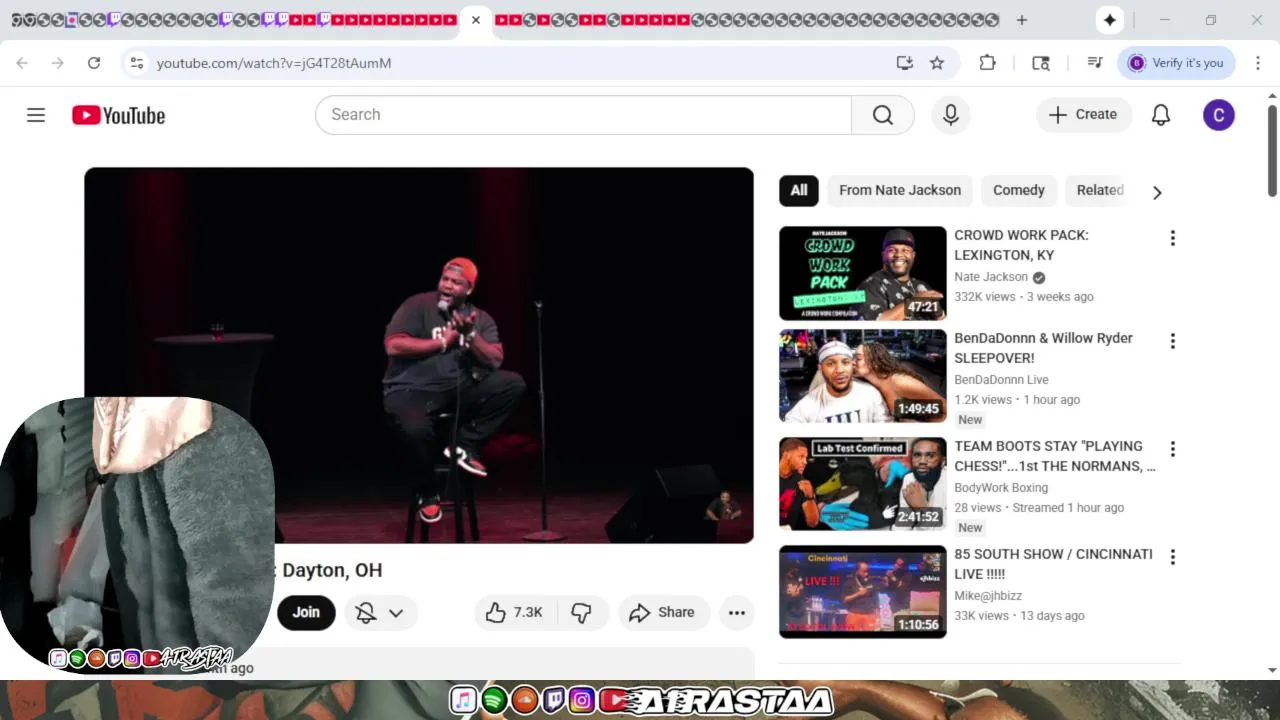This screenshot has width=1280, height=720.
Task: Open notification preferences bell dropdown
Action: pos(380,613)
